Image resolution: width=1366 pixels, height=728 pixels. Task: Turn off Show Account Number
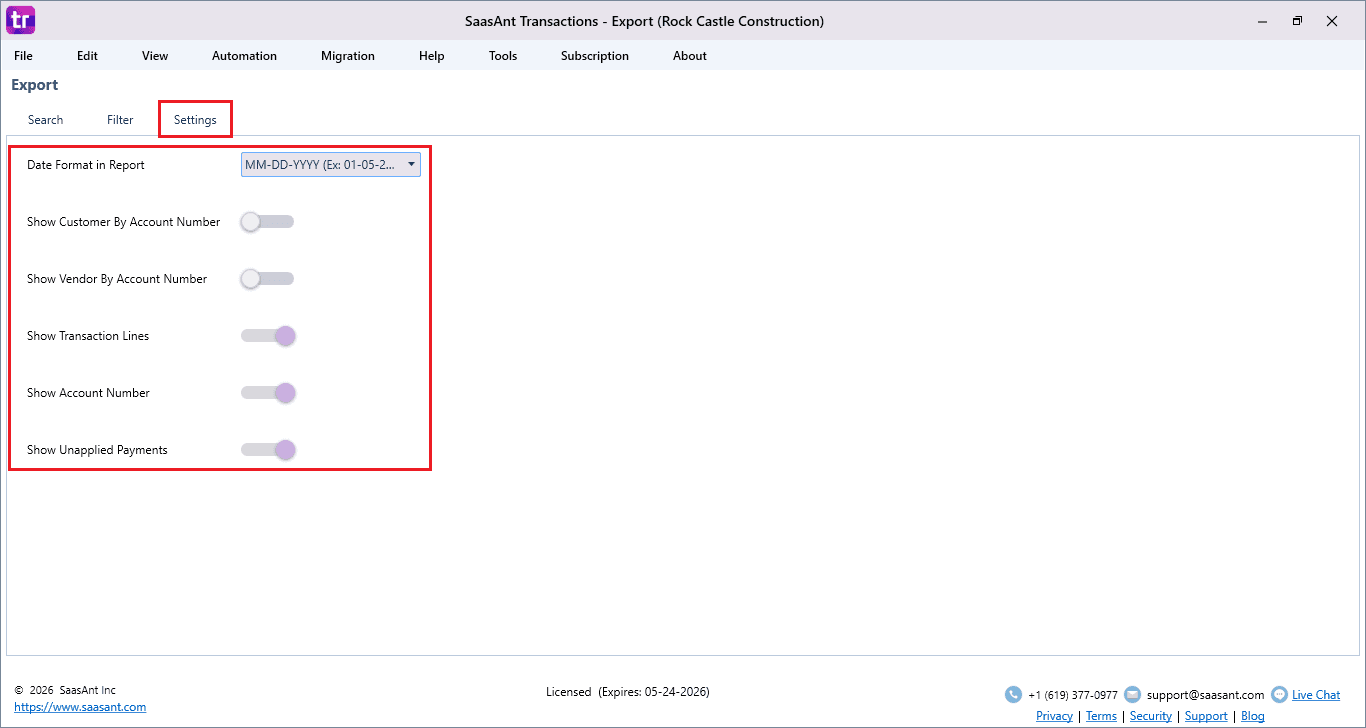268,393
